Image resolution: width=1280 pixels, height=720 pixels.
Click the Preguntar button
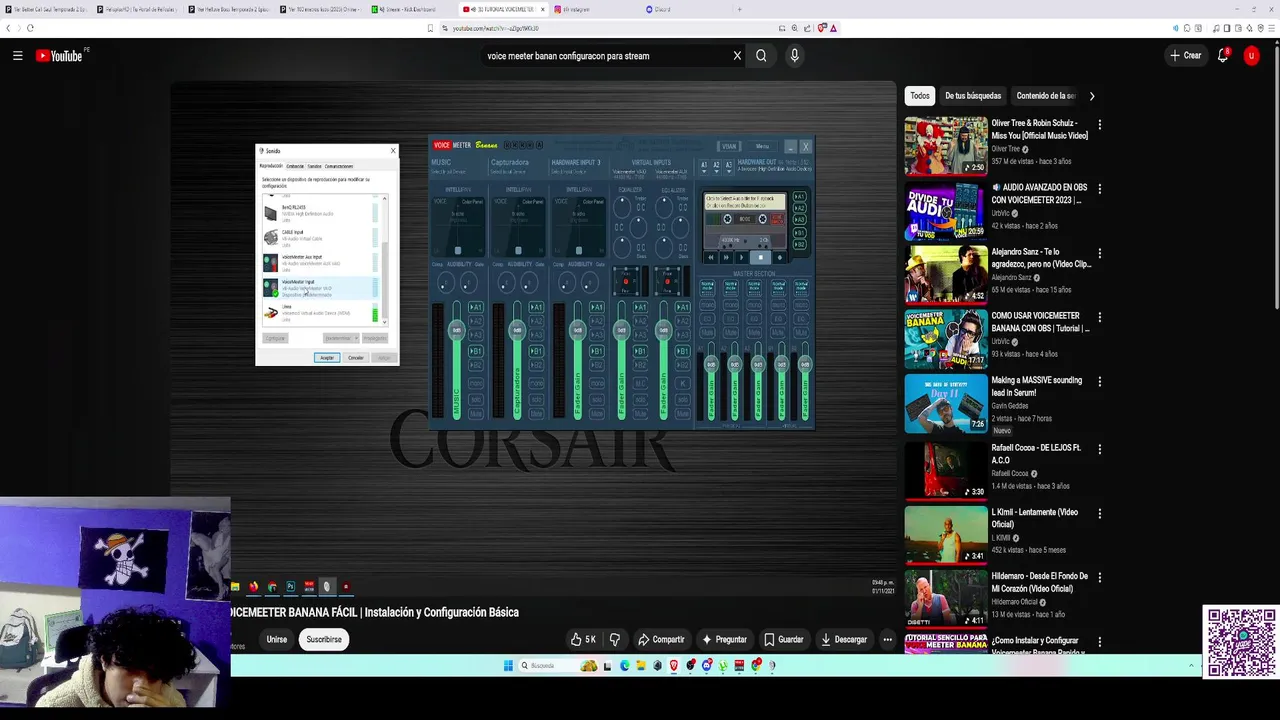pyautogui.click(x=725, y=639)
